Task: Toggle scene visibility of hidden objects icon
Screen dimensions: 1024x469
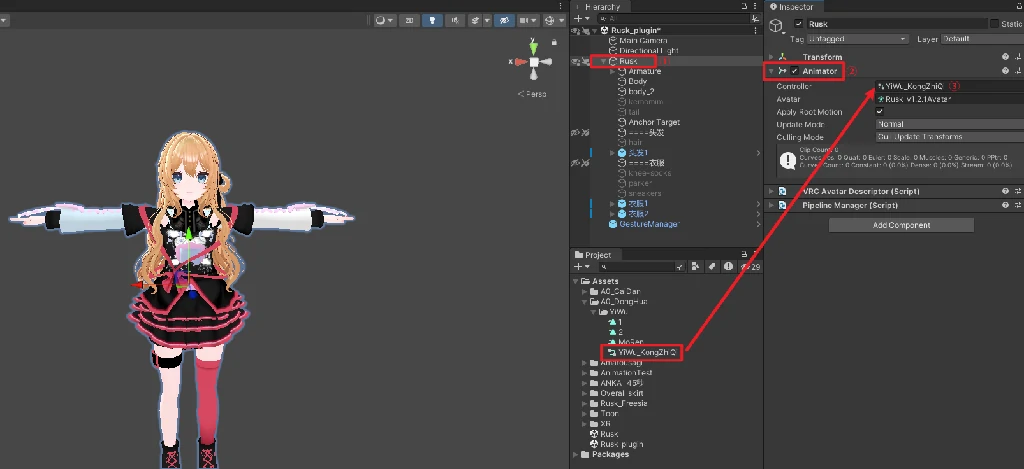Action: pos(503,20)
